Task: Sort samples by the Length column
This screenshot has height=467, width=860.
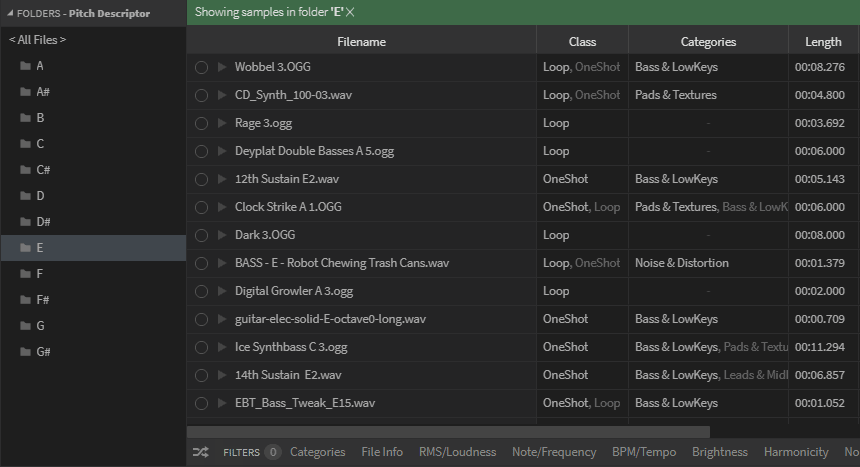Action: (822, 42)
